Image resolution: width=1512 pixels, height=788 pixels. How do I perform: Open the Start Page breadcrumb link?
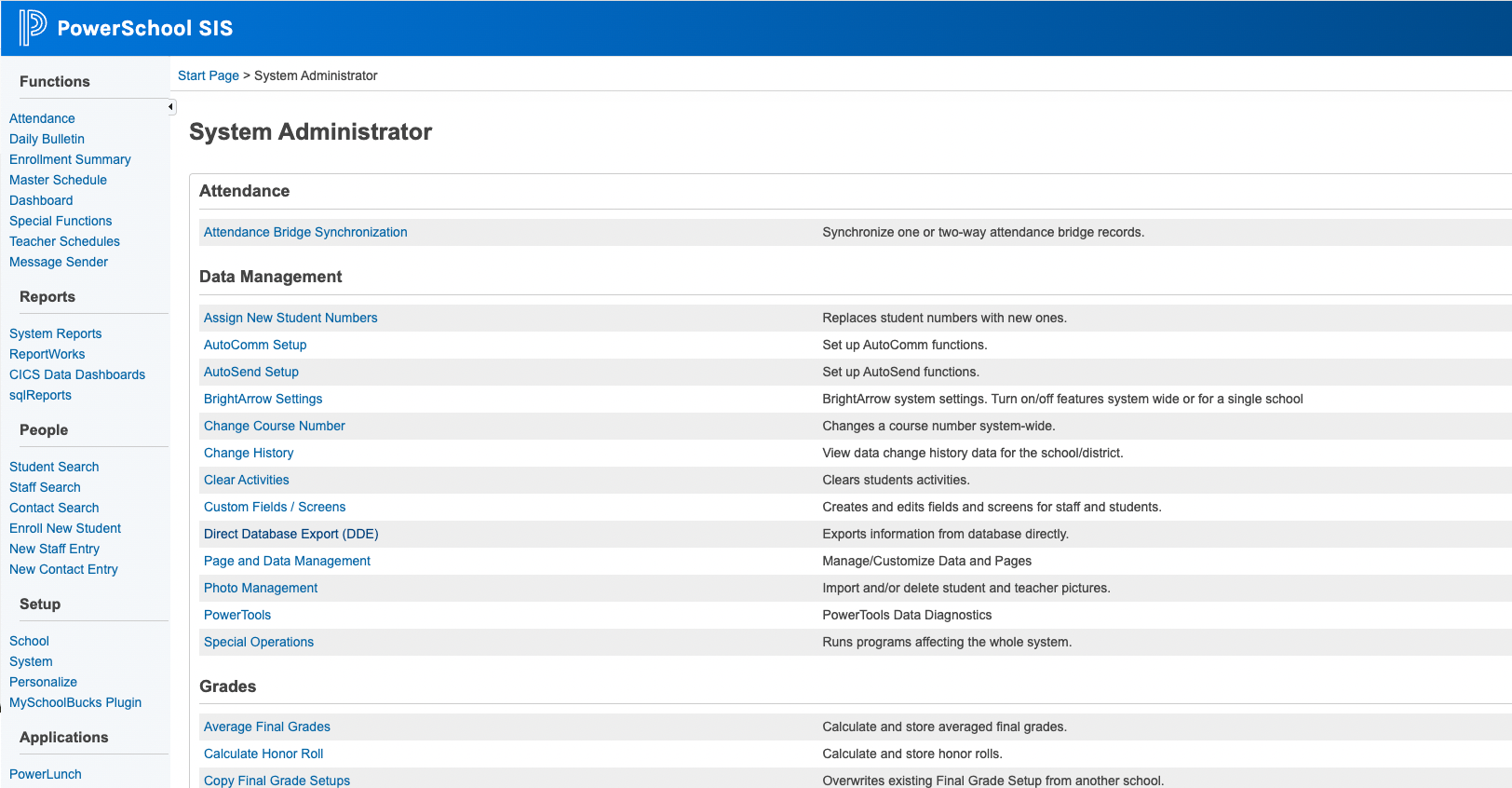209,75
